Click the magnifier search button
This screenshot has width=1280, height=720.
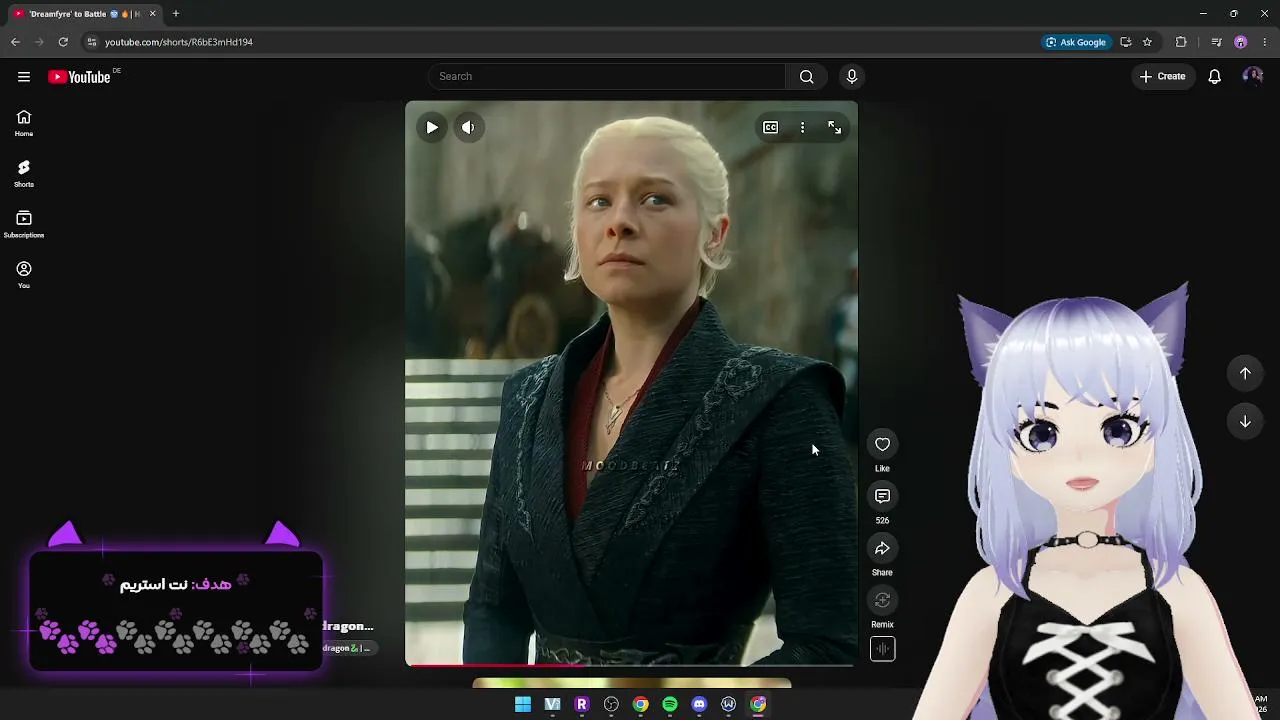coord(806,77)
